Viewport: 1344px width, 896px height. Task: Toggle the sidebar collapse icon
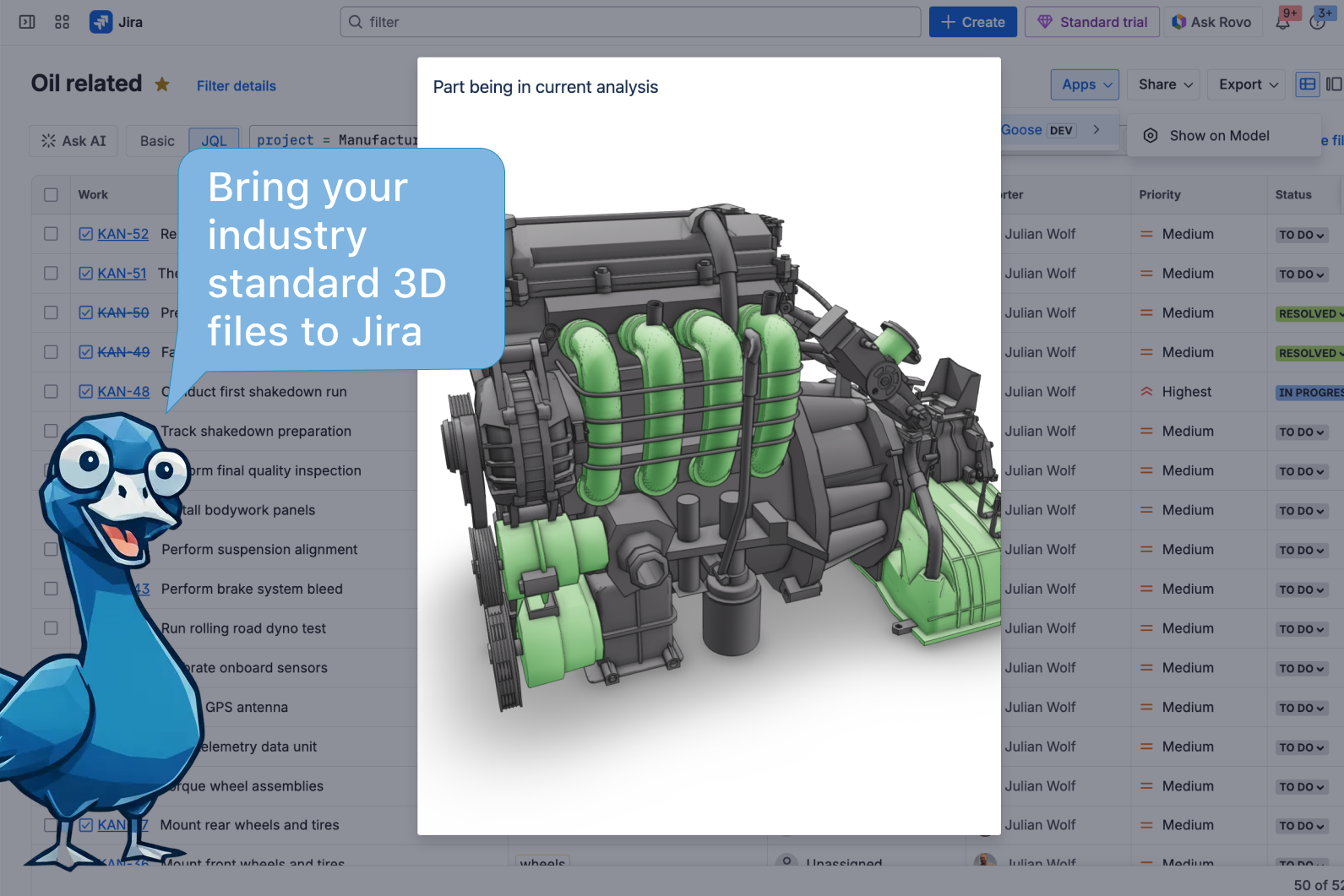pos(27,22)
